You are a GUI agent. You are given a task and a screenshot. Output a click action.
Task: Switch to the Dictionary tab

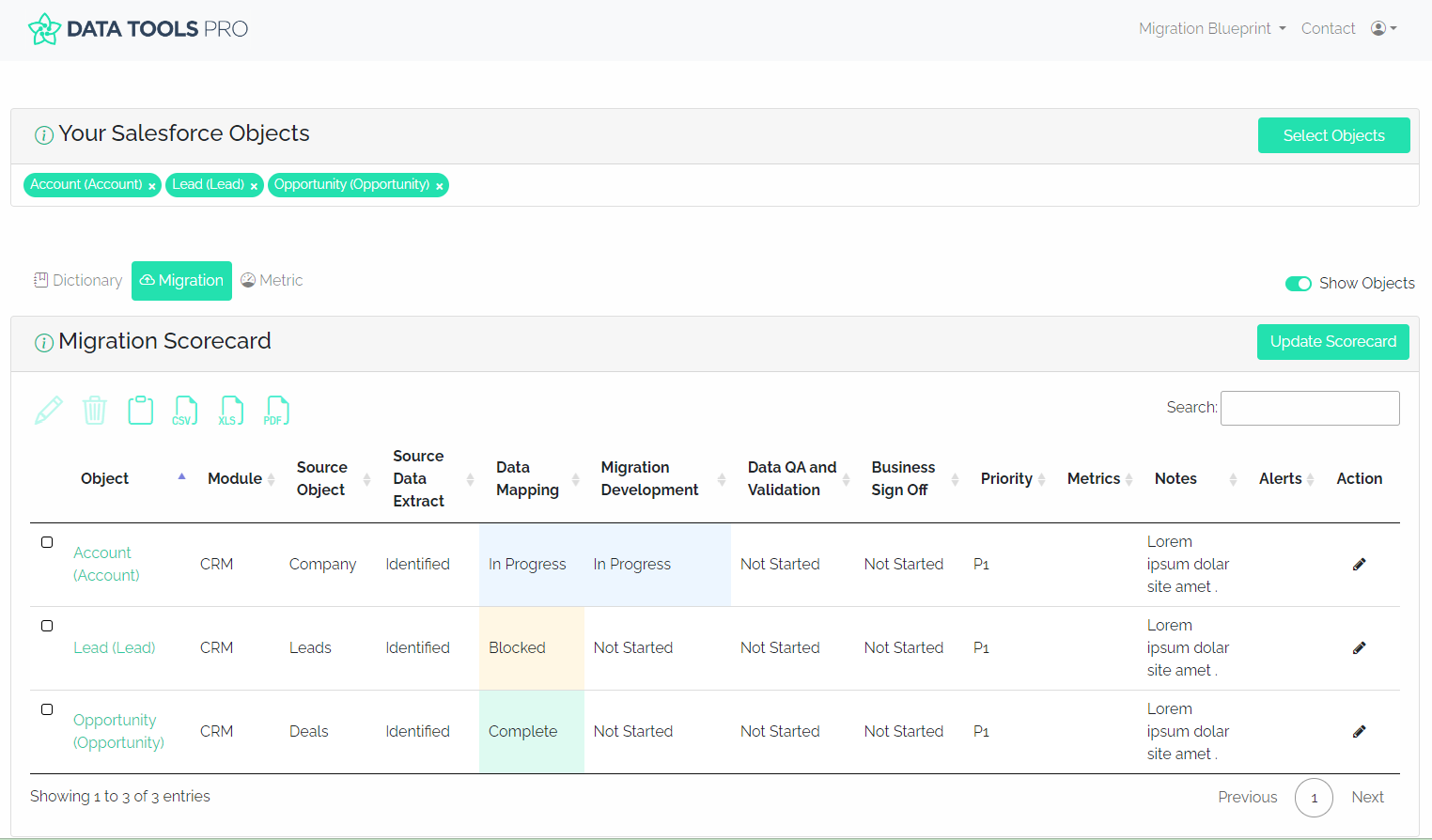(78, 281)
